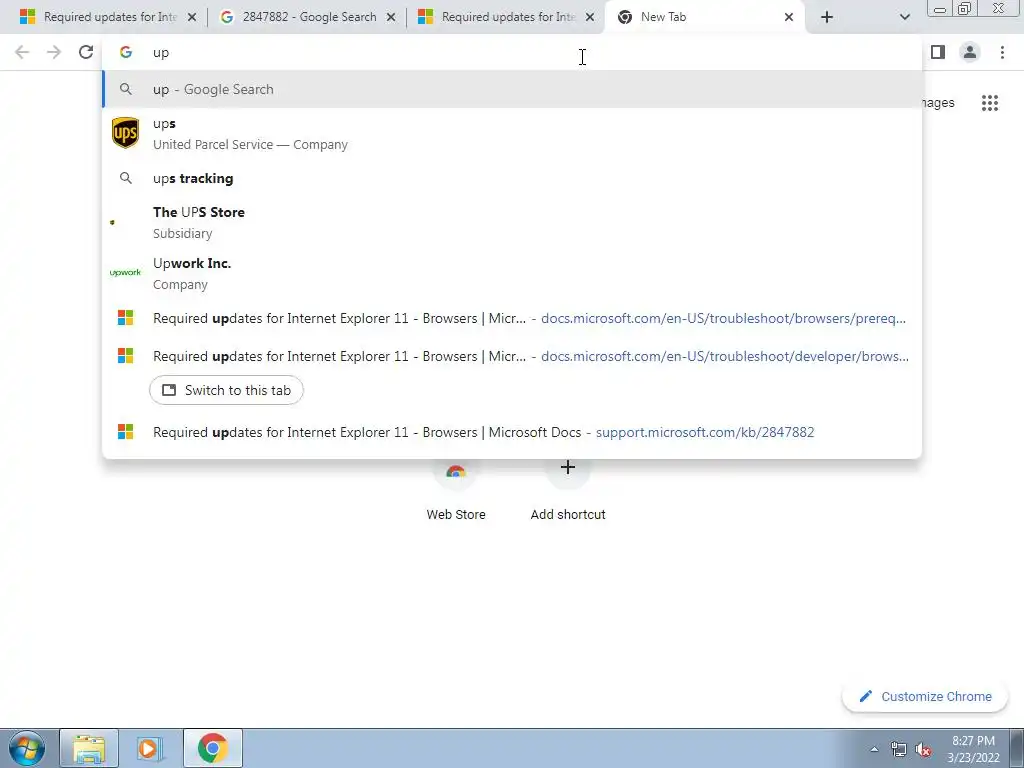
Task: Choose the 'ups' United Parcel Service suggestion
Action: pyautogui.click(x=512, y=134)
